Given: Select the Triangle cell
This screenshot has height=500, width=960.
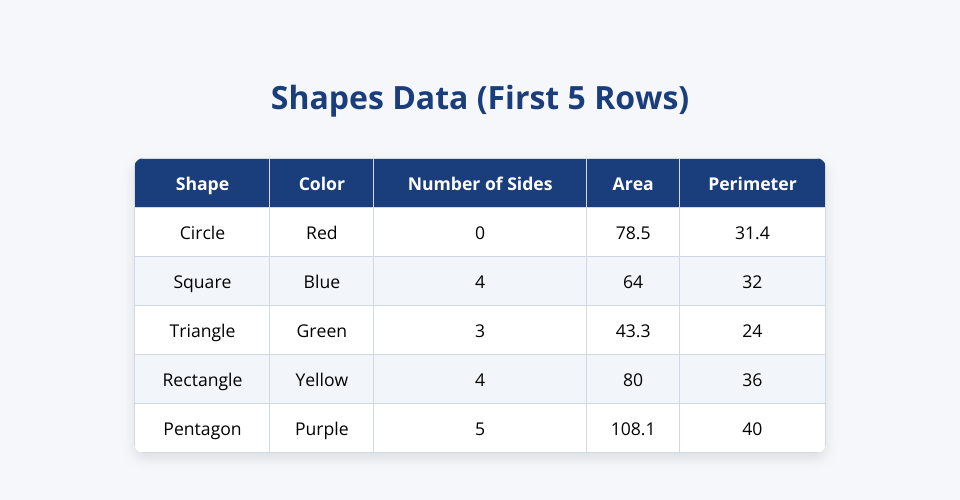Looking at the screenshot, I should (202, 331).
